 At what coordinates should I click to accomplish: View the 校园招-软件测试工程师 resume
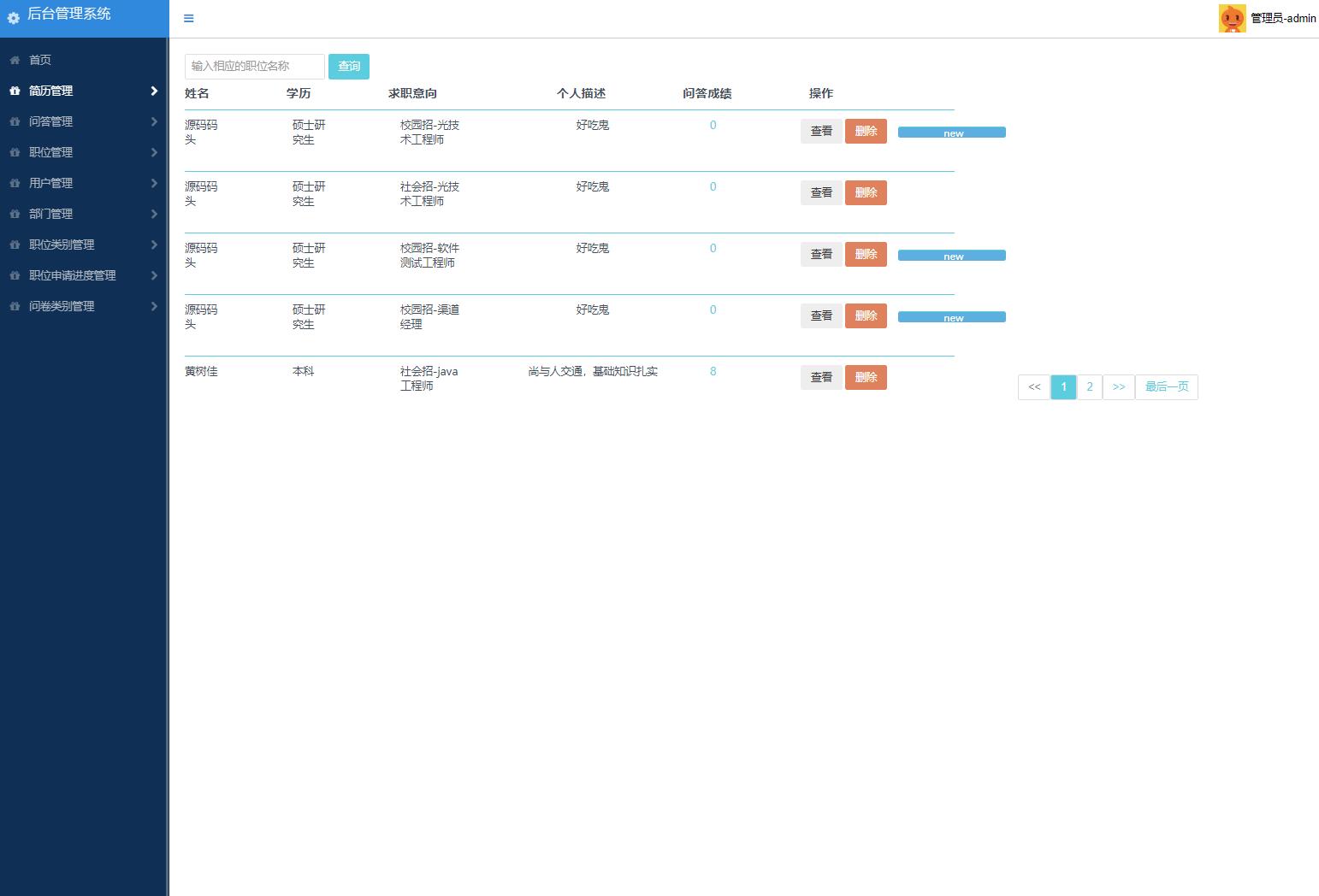pyautogui.click(x=821, y=254)
